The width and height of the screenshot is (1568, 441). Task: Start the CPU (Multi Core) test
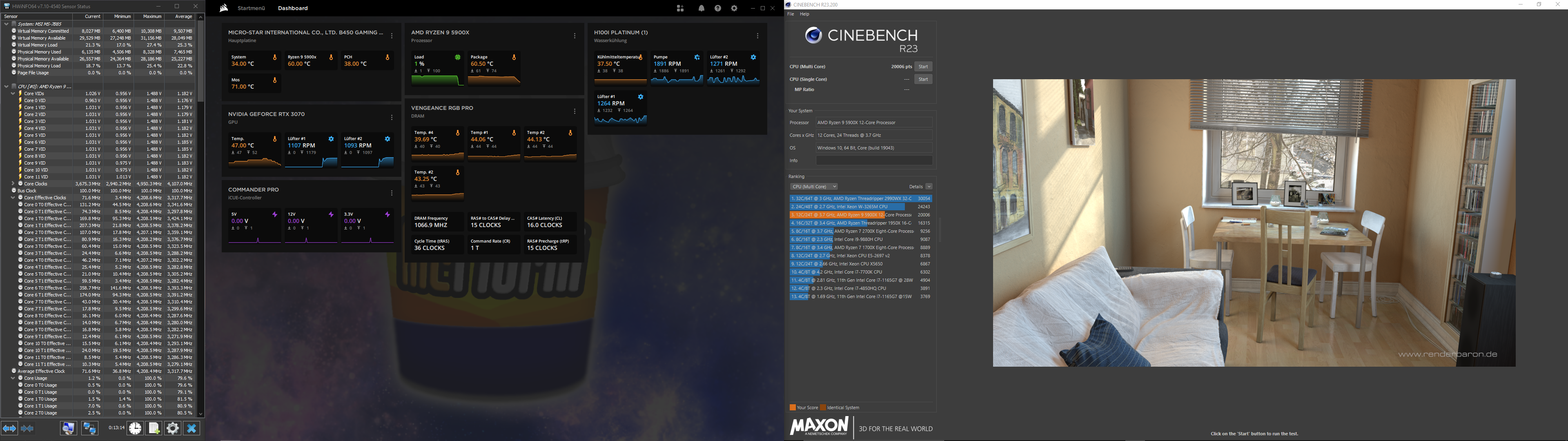point(923,67)
